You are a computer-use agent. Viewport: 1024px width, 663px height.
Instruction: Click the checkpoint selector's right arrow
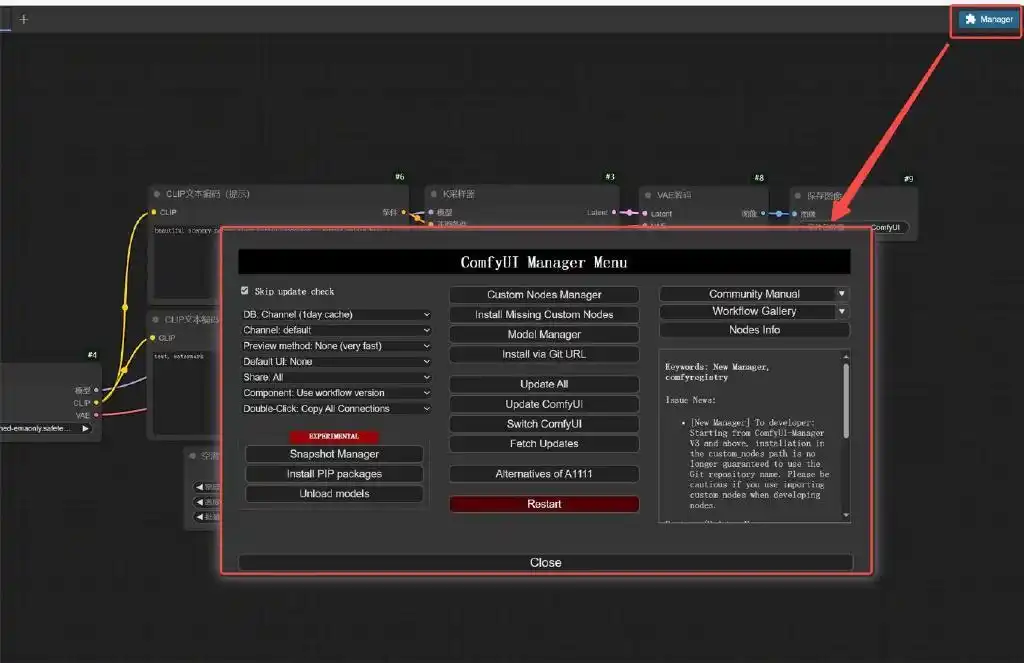point(85,428)
